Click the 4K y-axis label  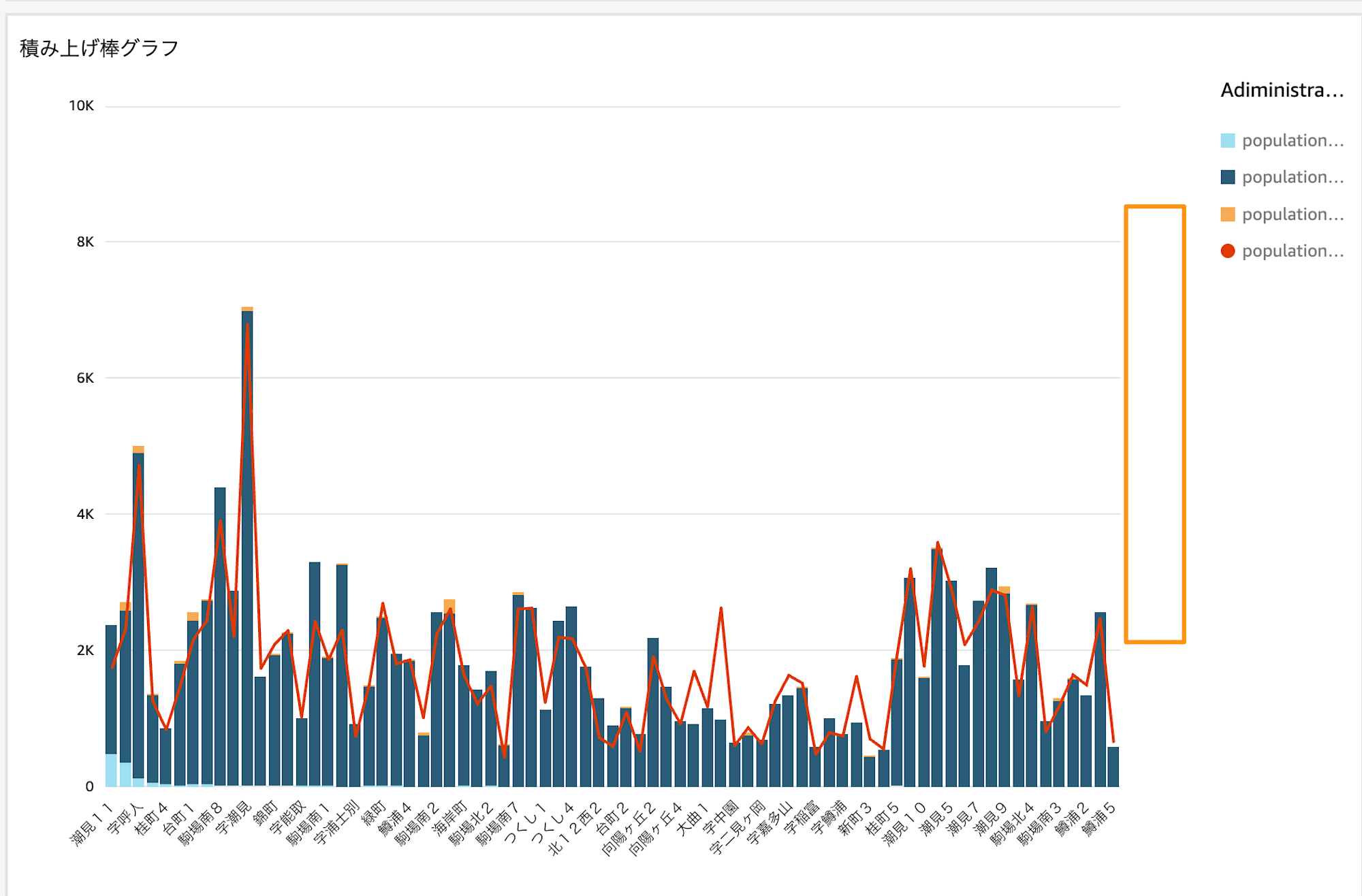tap(85, 514)
